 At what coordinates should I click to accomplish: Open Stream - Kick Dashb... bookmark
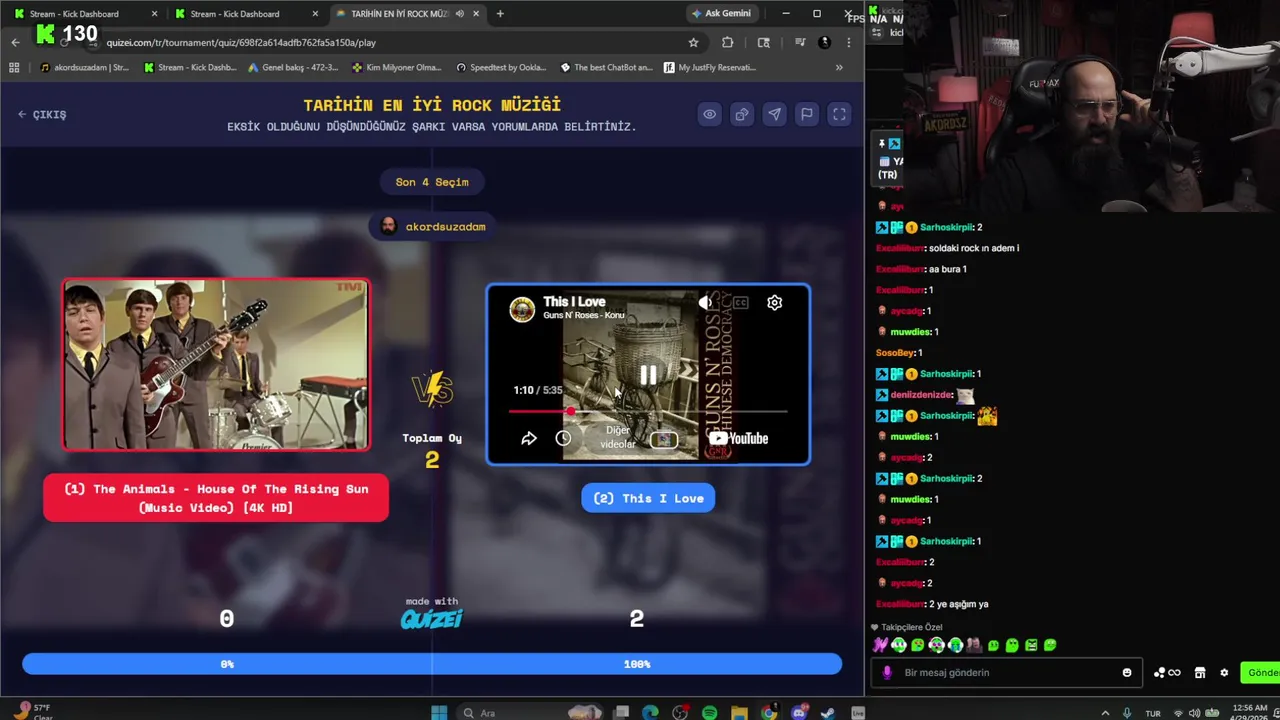pyautogui.click(x=190, y=67)
